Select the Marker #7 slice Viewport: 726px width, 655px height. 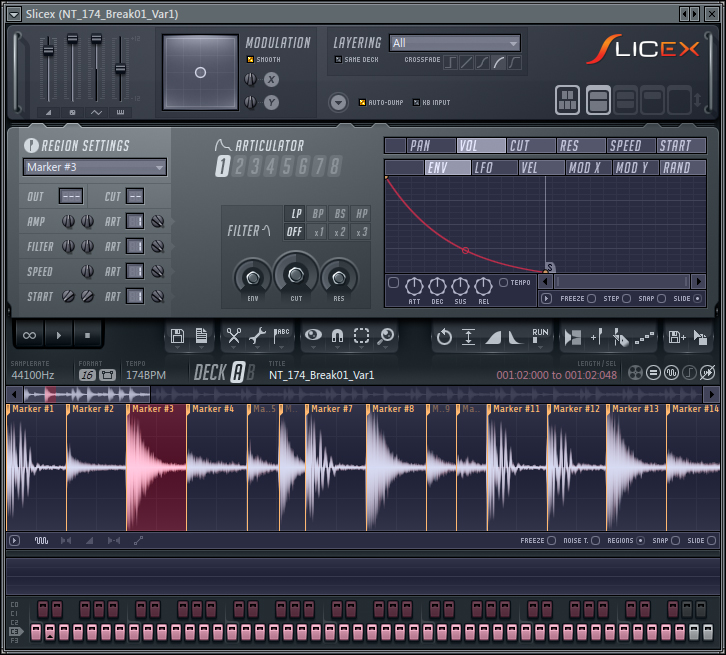pyautogui.click(x=336, y=468)
